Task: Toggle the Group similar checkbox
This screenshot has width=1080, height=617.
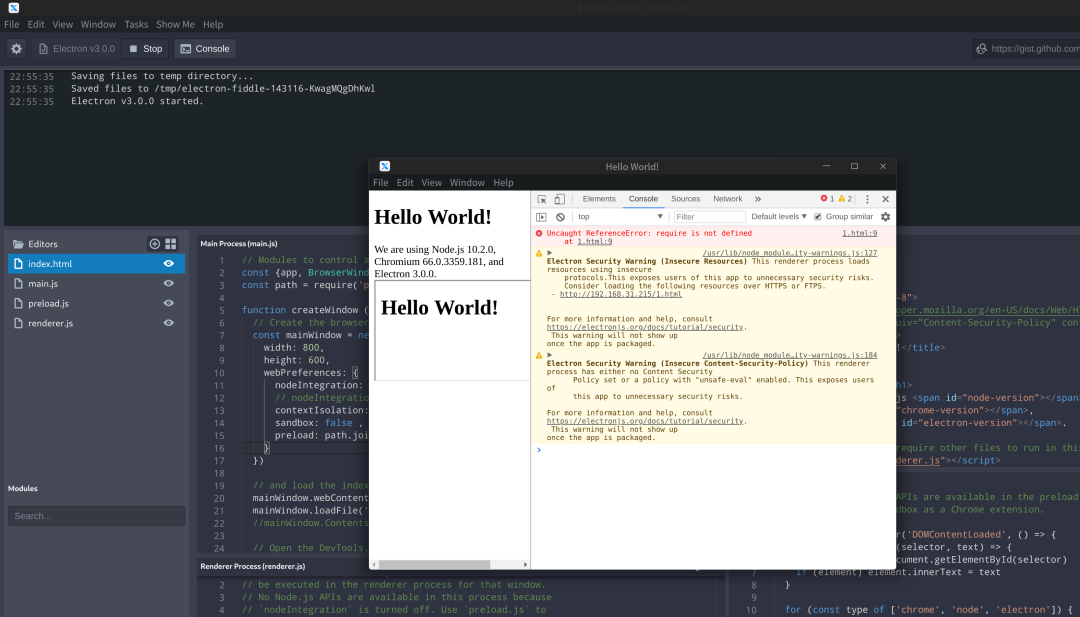Action: point(818,217)
